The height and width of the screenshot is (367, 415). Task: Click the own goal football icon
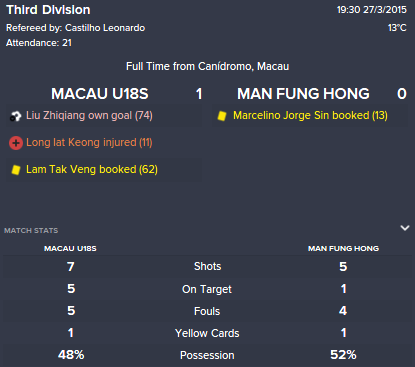(15, 116)
